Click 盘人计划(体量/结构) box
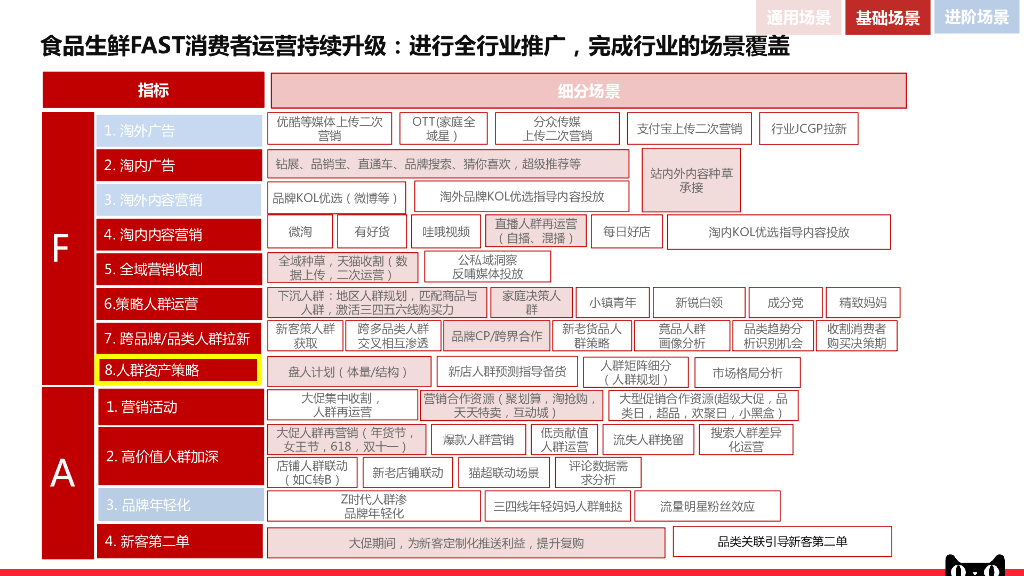This screenshot has width=1024, height=576. pos(349,372)
